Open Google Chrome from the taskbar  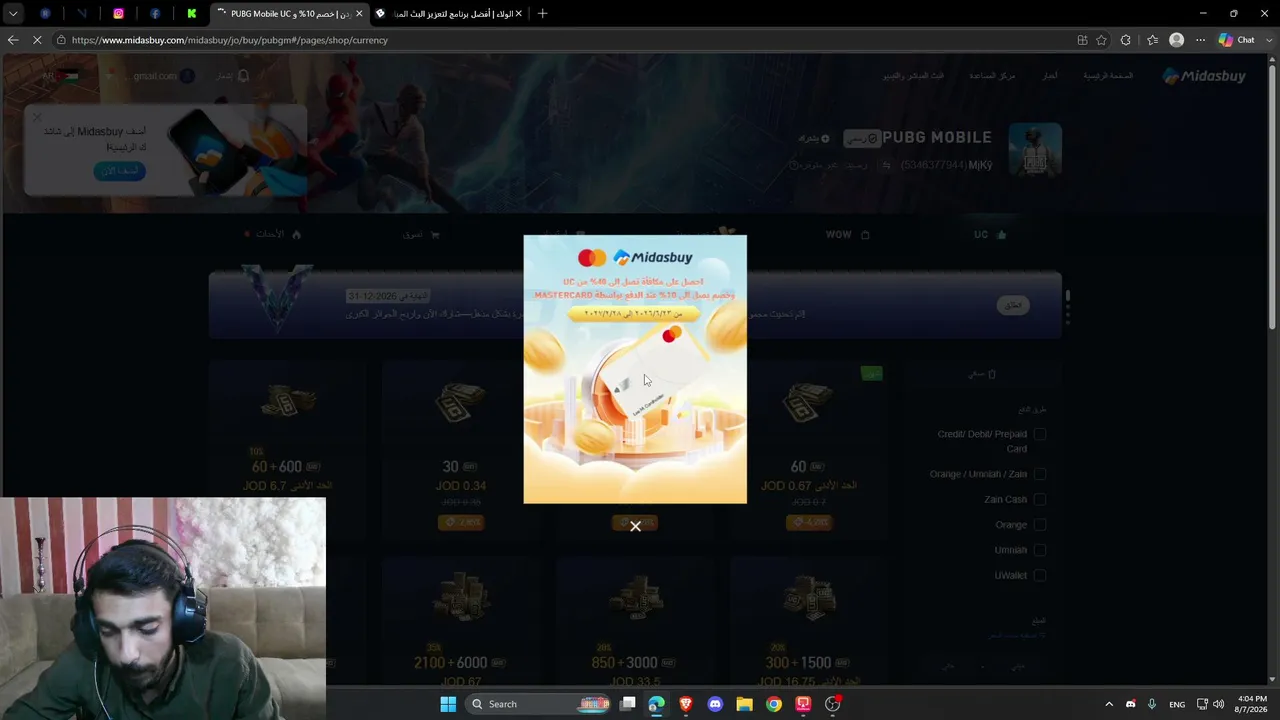774,704
